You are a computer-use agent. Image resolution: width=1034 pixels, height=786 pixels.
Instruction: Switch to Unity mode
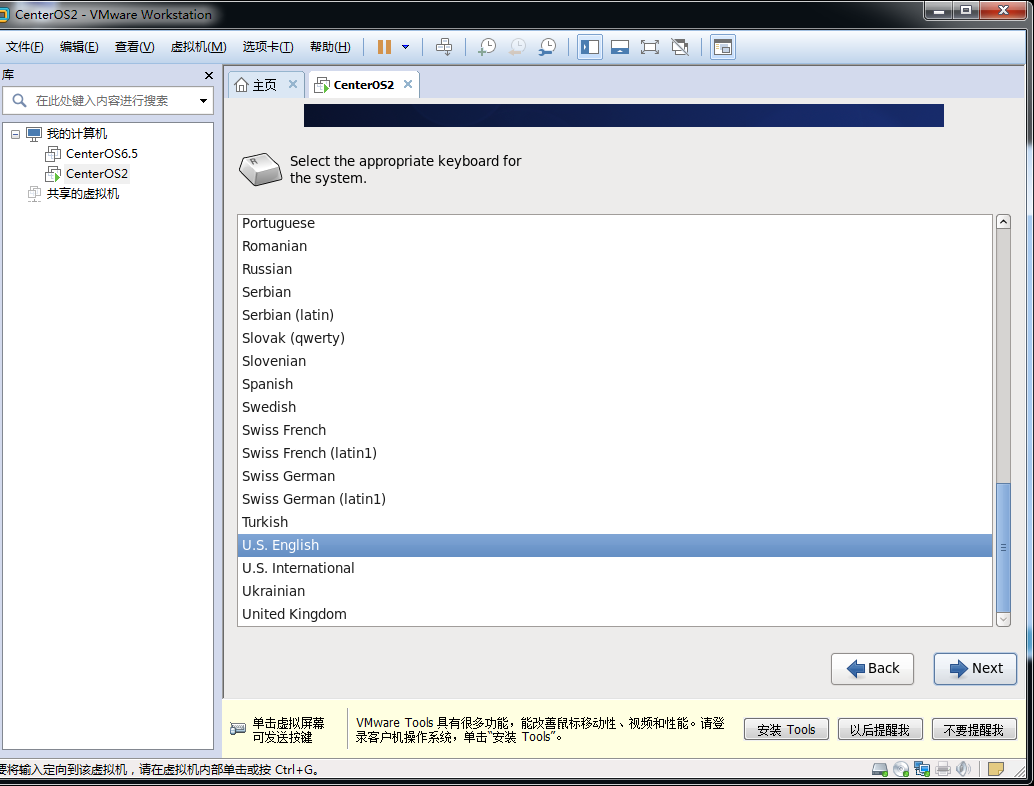pyautogui.click(x=680, y=47)
